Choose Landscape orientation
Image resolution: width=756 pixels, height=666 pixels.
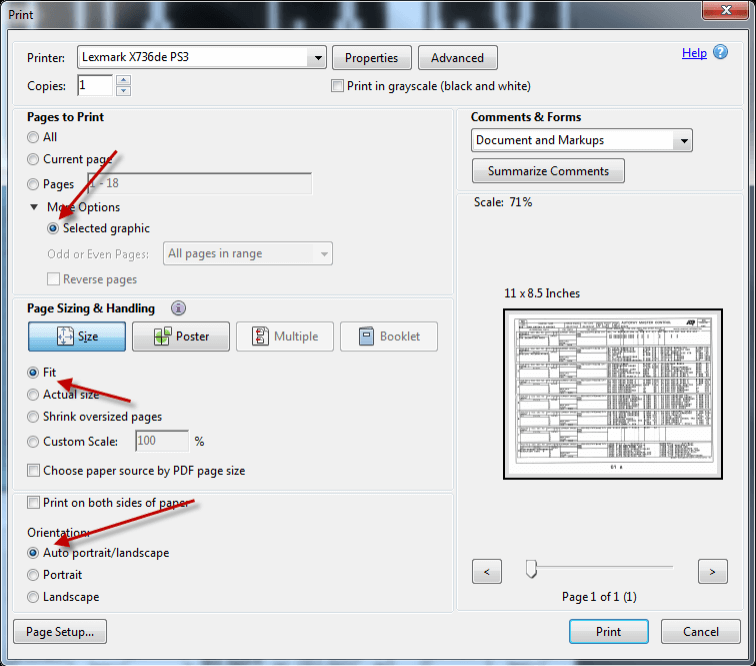click(x=33, y=597)
